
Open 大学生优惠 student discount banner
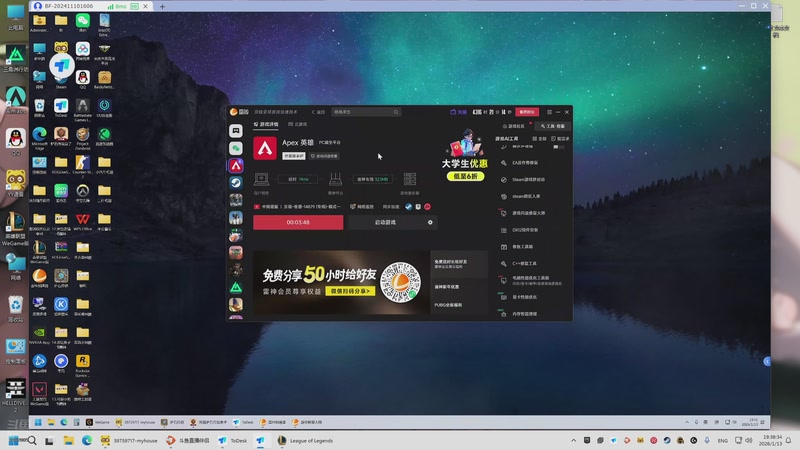click(x=464, y=156)
